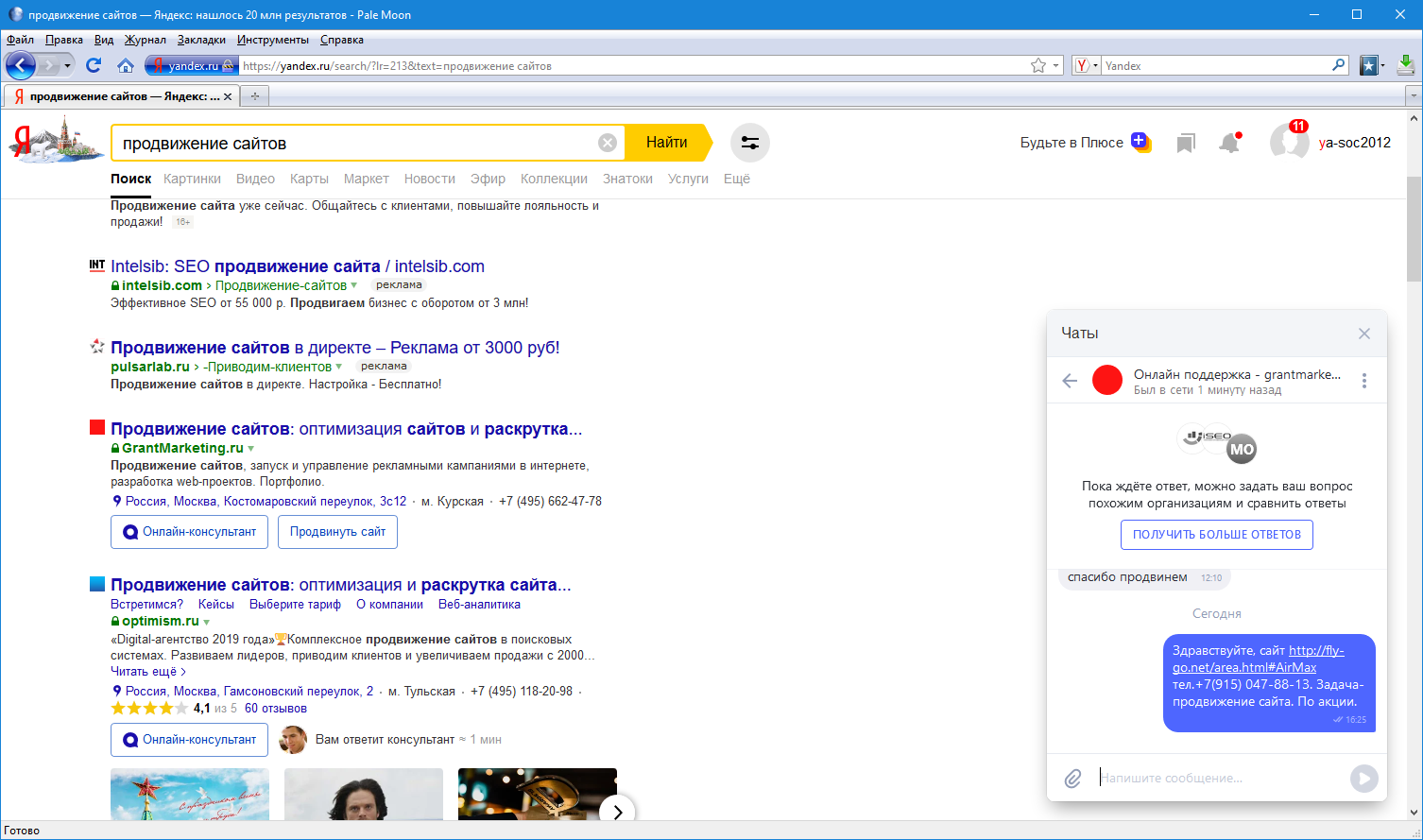Click the Продвинуть сайт button
Image resolution: width=1423 pixels, height=840 pixels.
click(337, 532)
